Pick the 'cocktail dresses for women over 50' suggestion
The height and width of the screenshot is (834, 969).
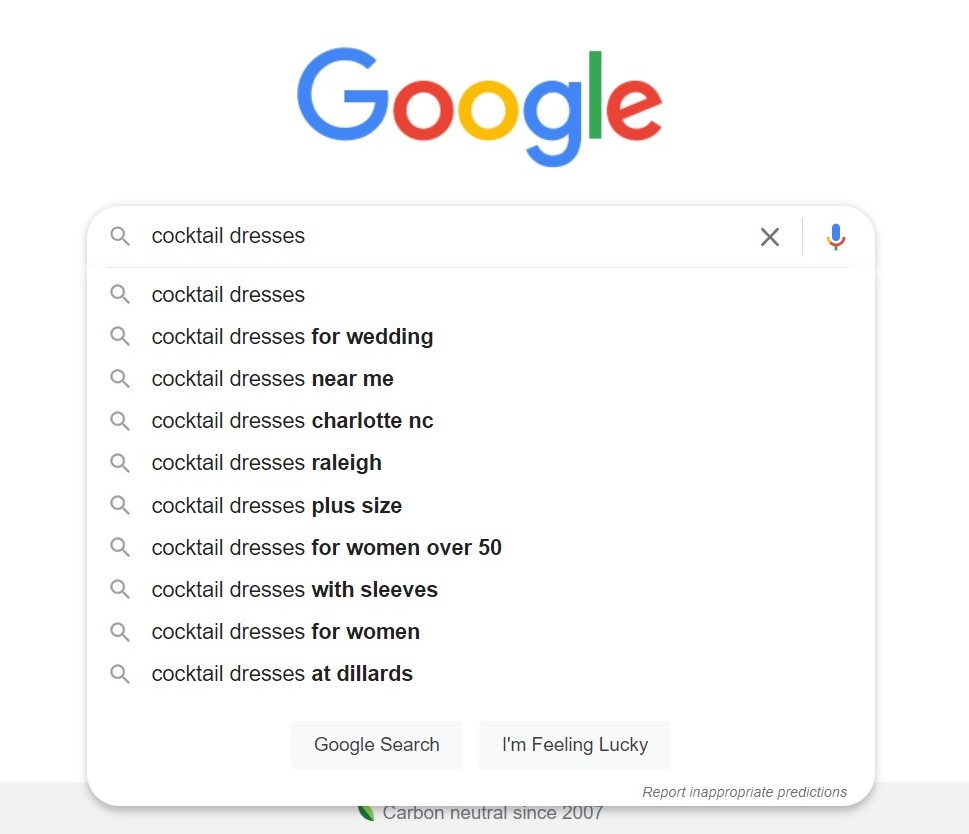[x=326, y=547]
